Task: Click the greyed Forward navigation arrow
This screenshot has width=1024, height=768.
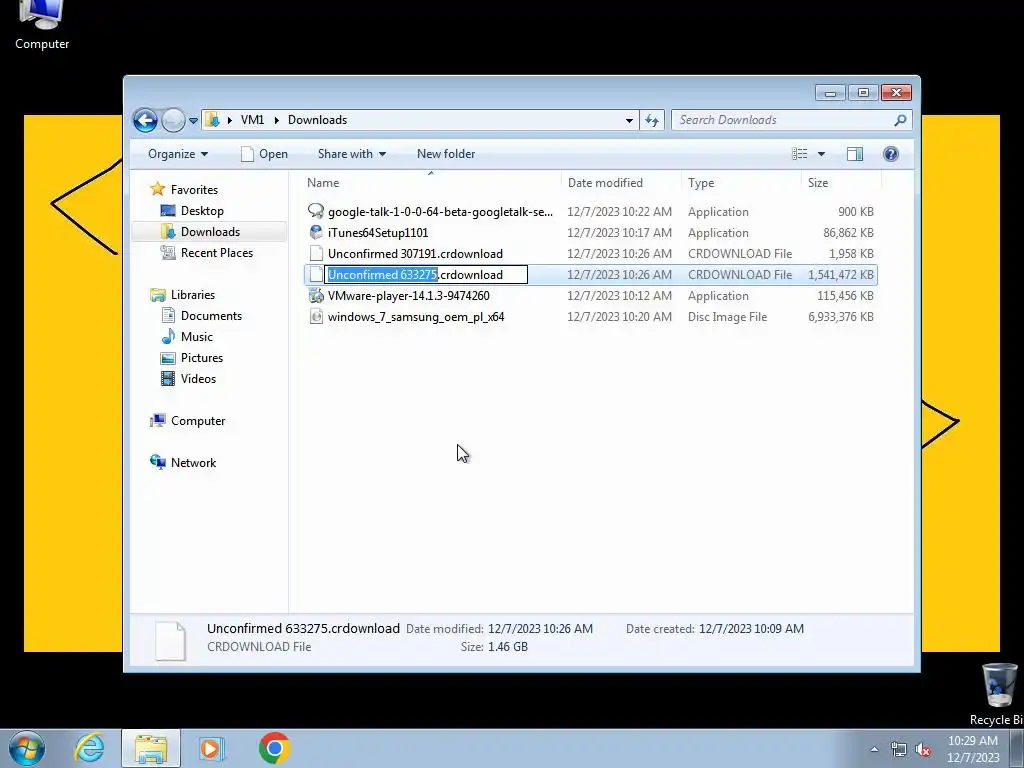Action: coord(173,120)
